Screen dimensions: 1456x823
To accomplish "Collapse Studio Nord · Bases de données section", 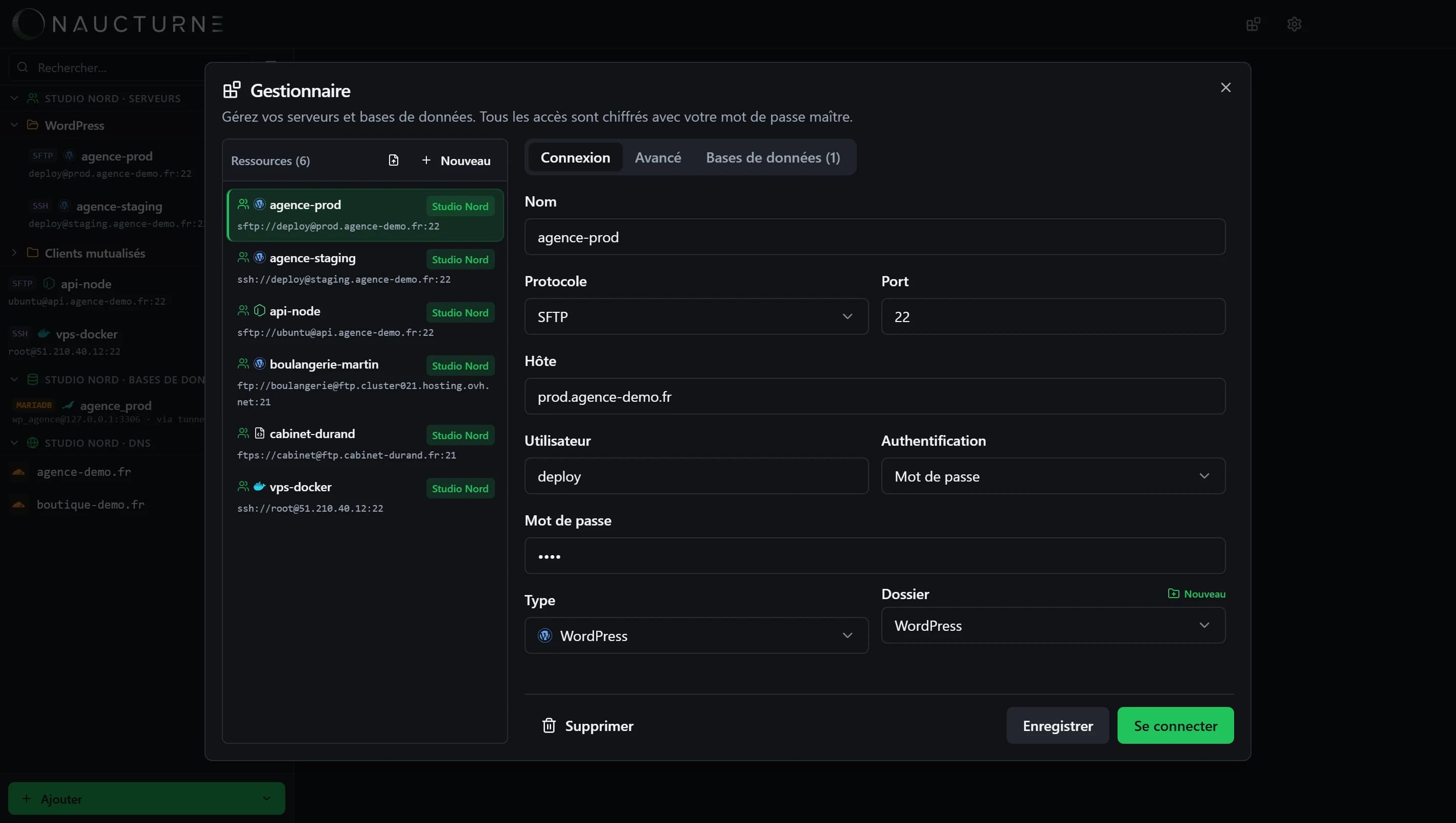I will click(x=15, y=379).
